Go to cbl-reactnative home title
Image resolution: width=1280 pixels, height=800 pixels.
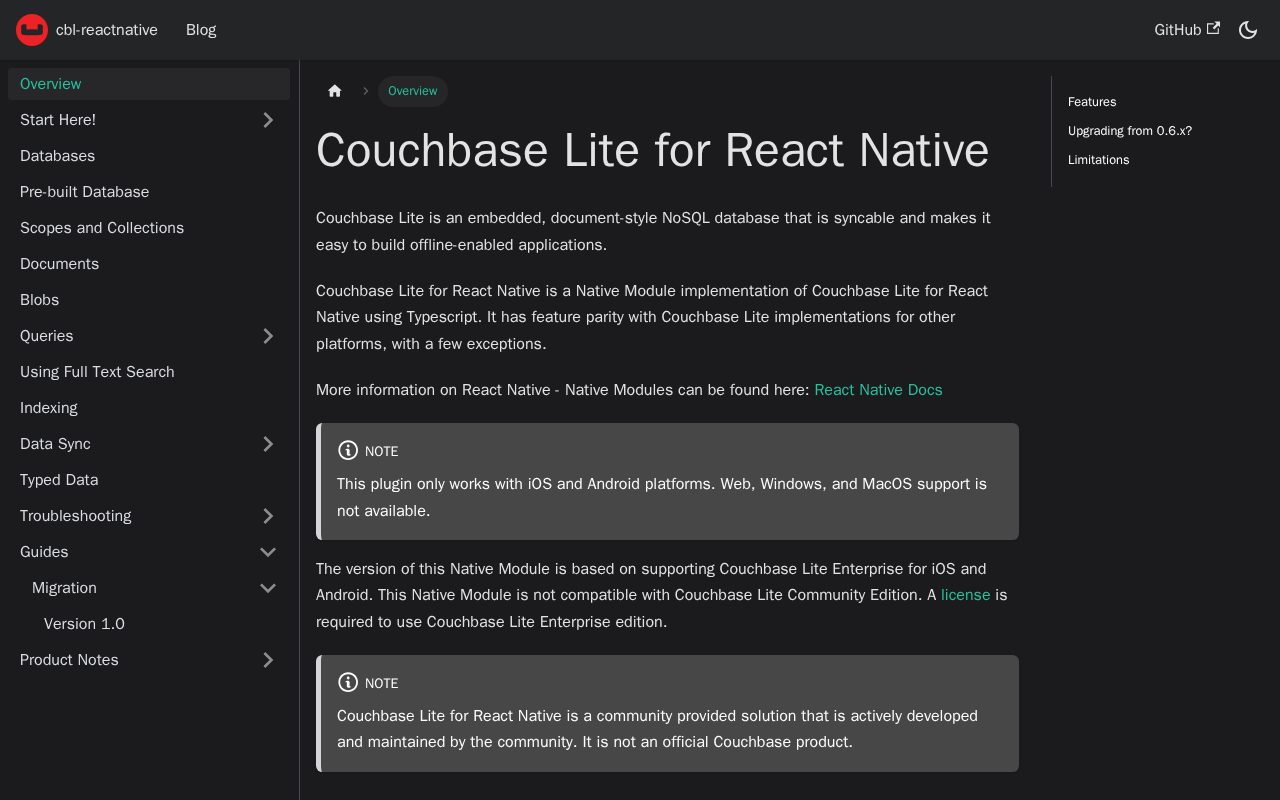tap(107, 30)
